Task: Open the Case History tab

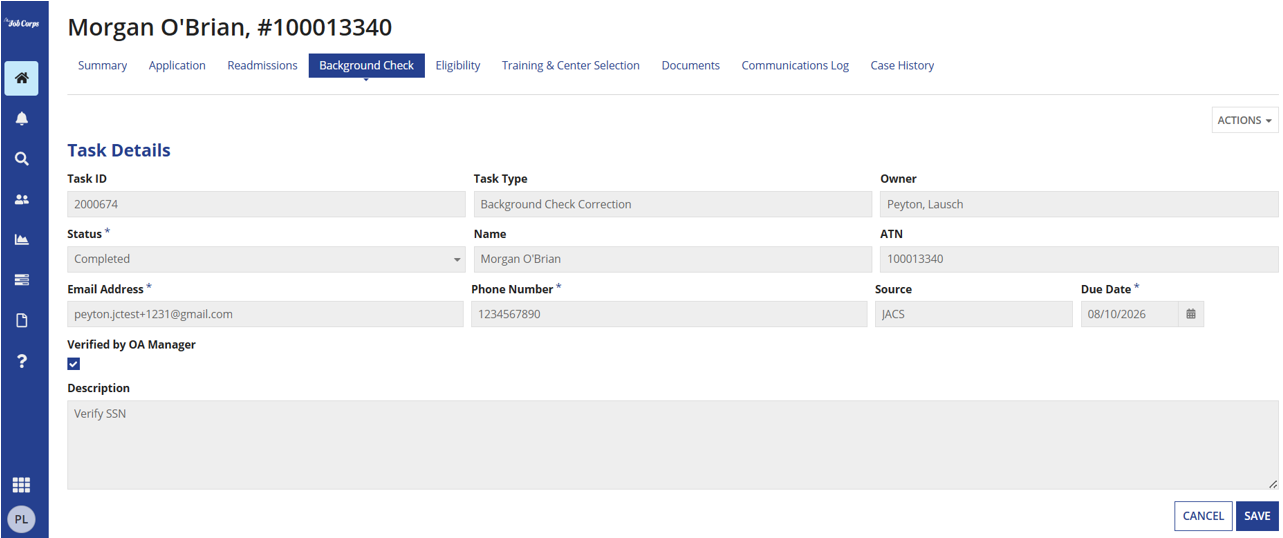Action: coord(902,66)
